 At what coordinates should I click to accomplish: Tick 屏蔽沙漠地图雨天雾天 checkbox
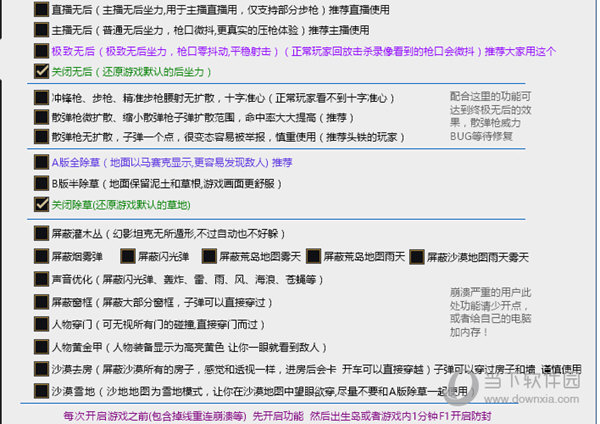(x=417, y=257)
